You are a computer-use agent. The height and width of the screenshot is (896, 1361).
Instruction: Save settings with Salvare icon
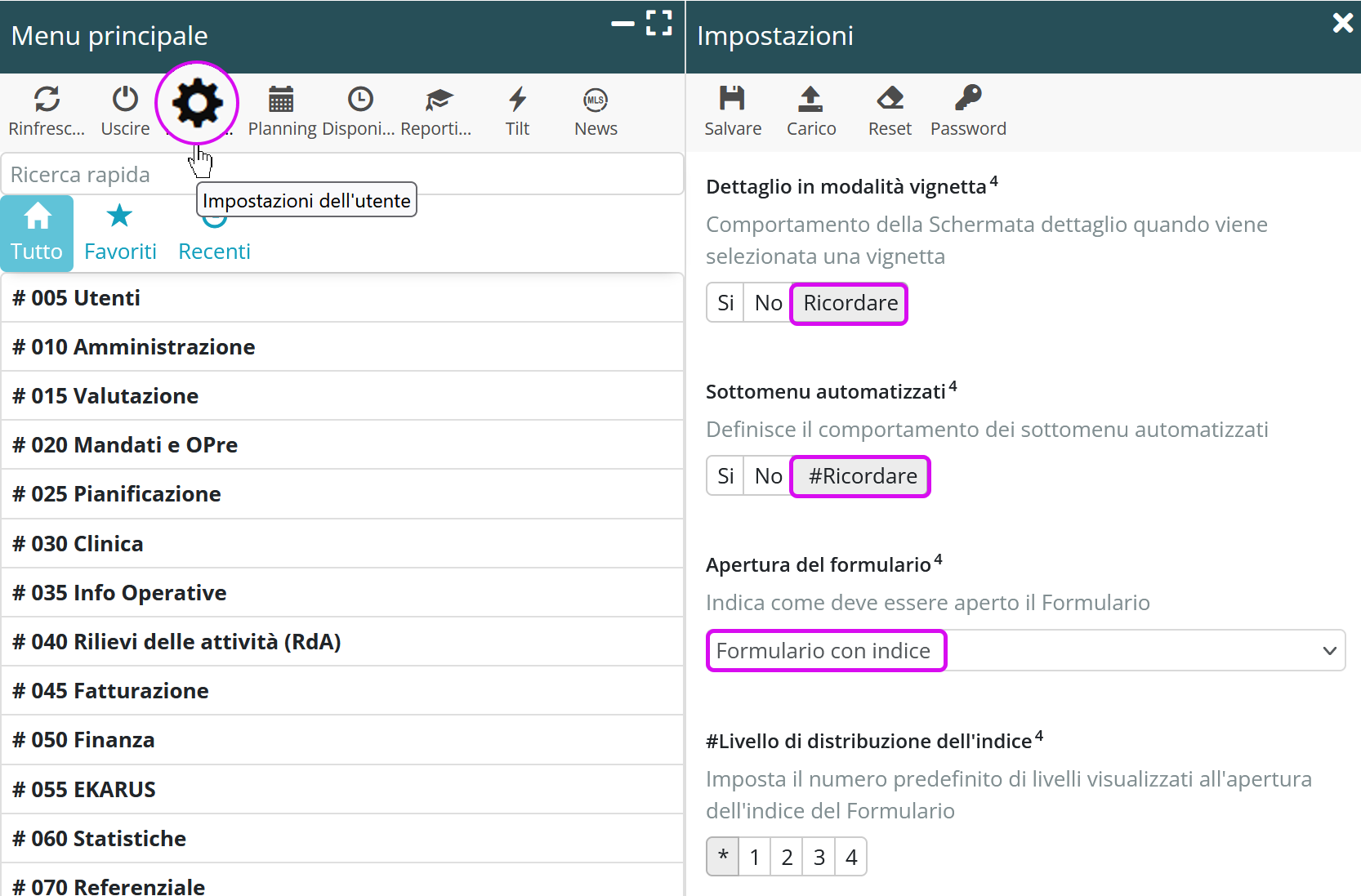pyautogui.click(x=732, y=99)
